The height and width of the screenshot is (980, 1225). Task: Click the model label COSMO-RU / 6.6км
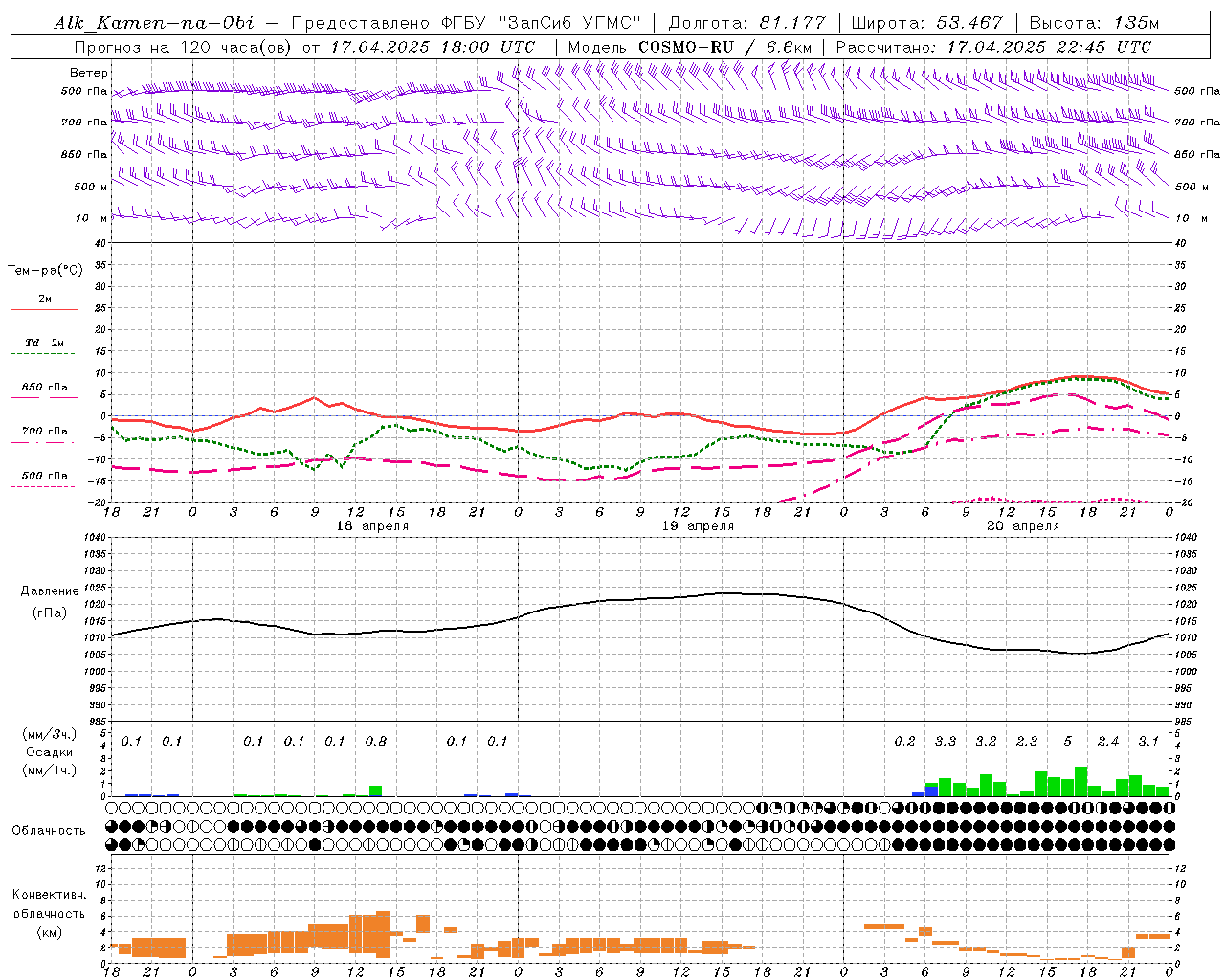(726, 47)
